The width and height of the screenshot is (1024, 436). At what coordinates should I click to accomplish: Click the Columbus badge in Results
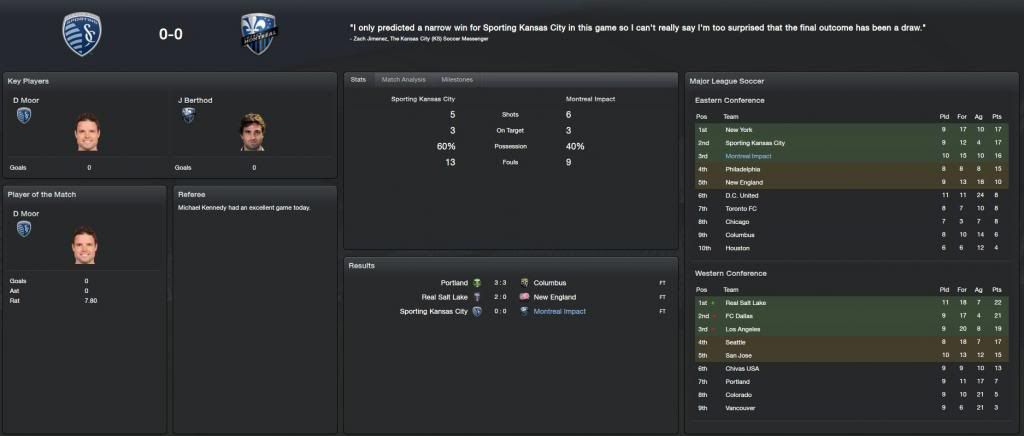click(524, 283)
